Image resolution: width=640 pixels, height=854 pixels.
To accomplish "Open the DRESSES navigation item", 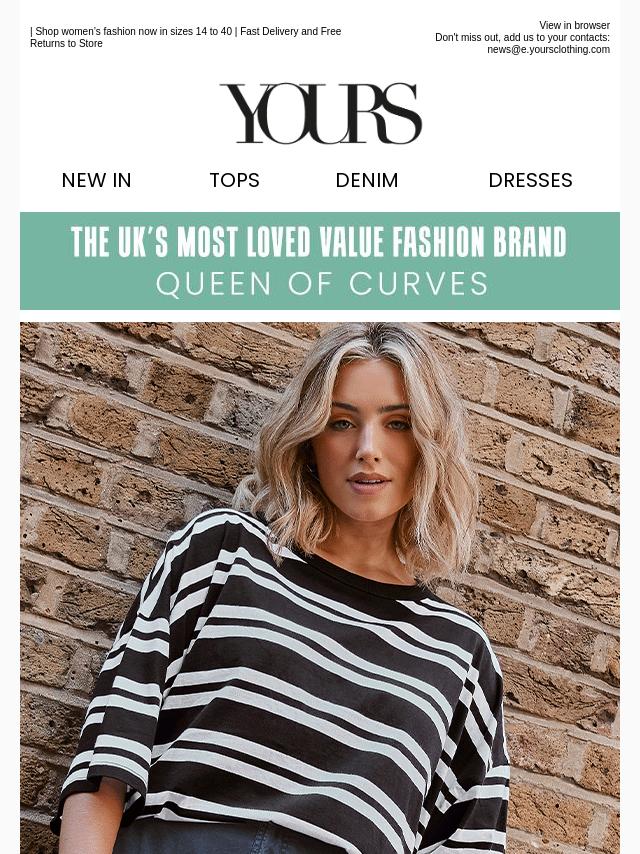I will pyautogui.click(x=531, y=180).
